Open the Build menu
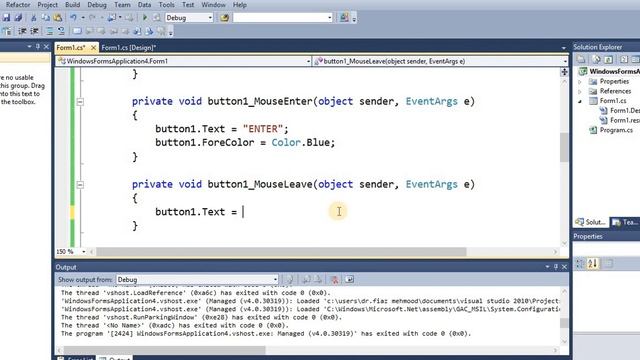The image size is (640, 360). click(72, 5)
